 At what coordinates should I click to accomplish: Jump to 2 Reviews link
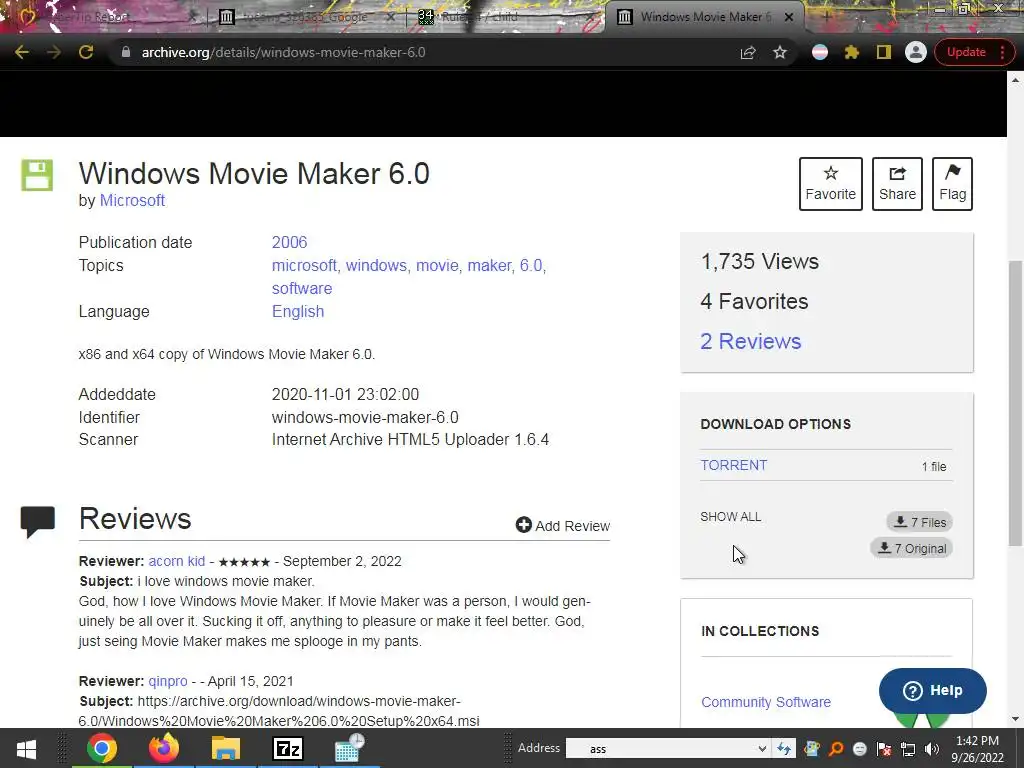(750, 342)
